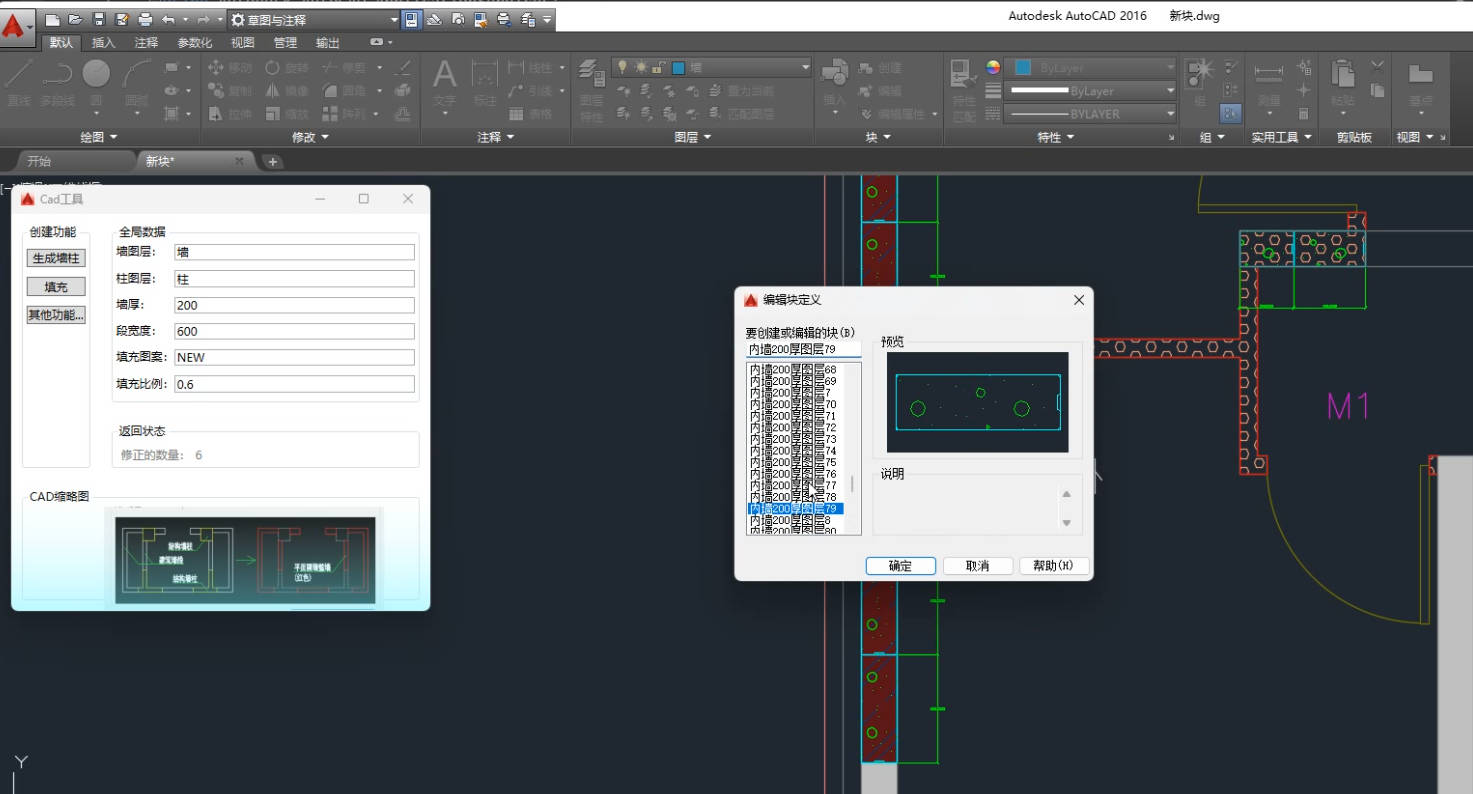Screen dimensions: 1473x794
Task: Toggle the layer lock padlock icon
Action: 657,67
